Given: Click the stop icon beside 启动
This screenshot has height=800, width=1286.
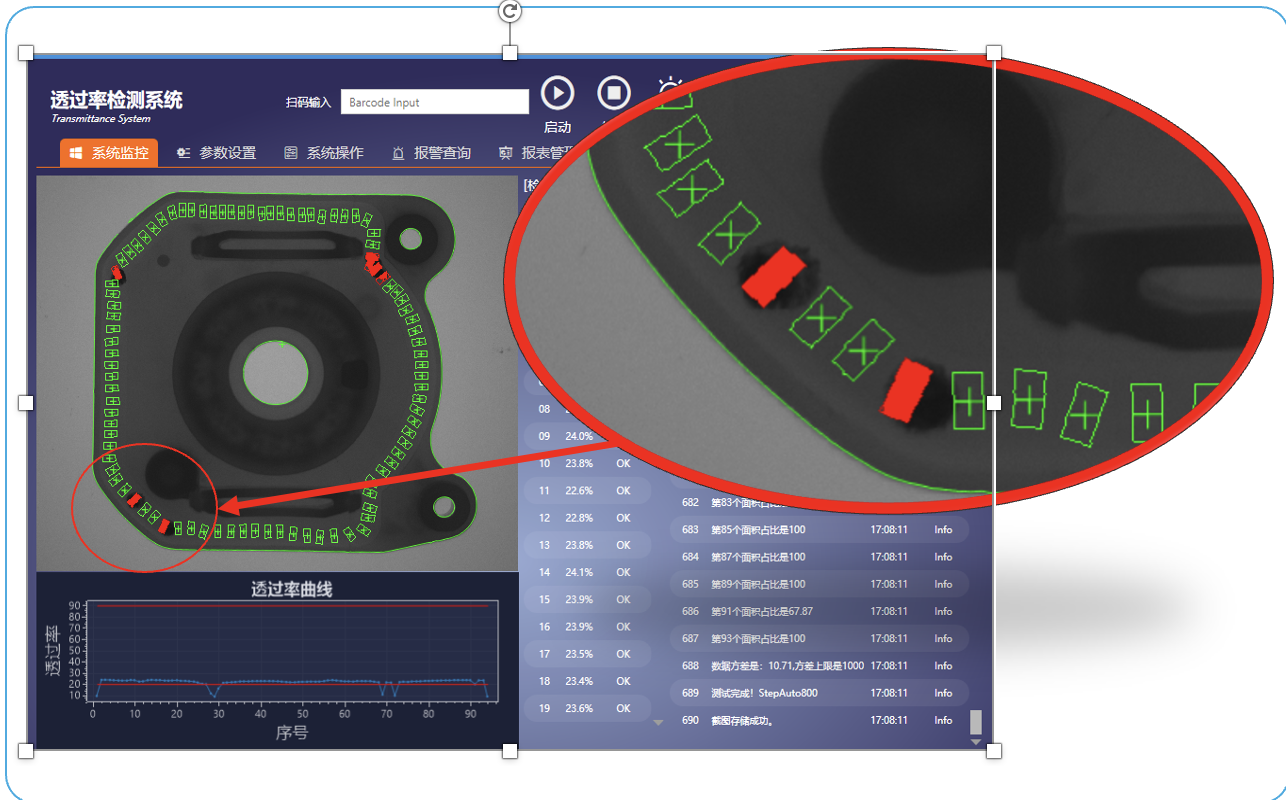Looking at the screenshot, I should pyautogui.click(x=614, y=94).
